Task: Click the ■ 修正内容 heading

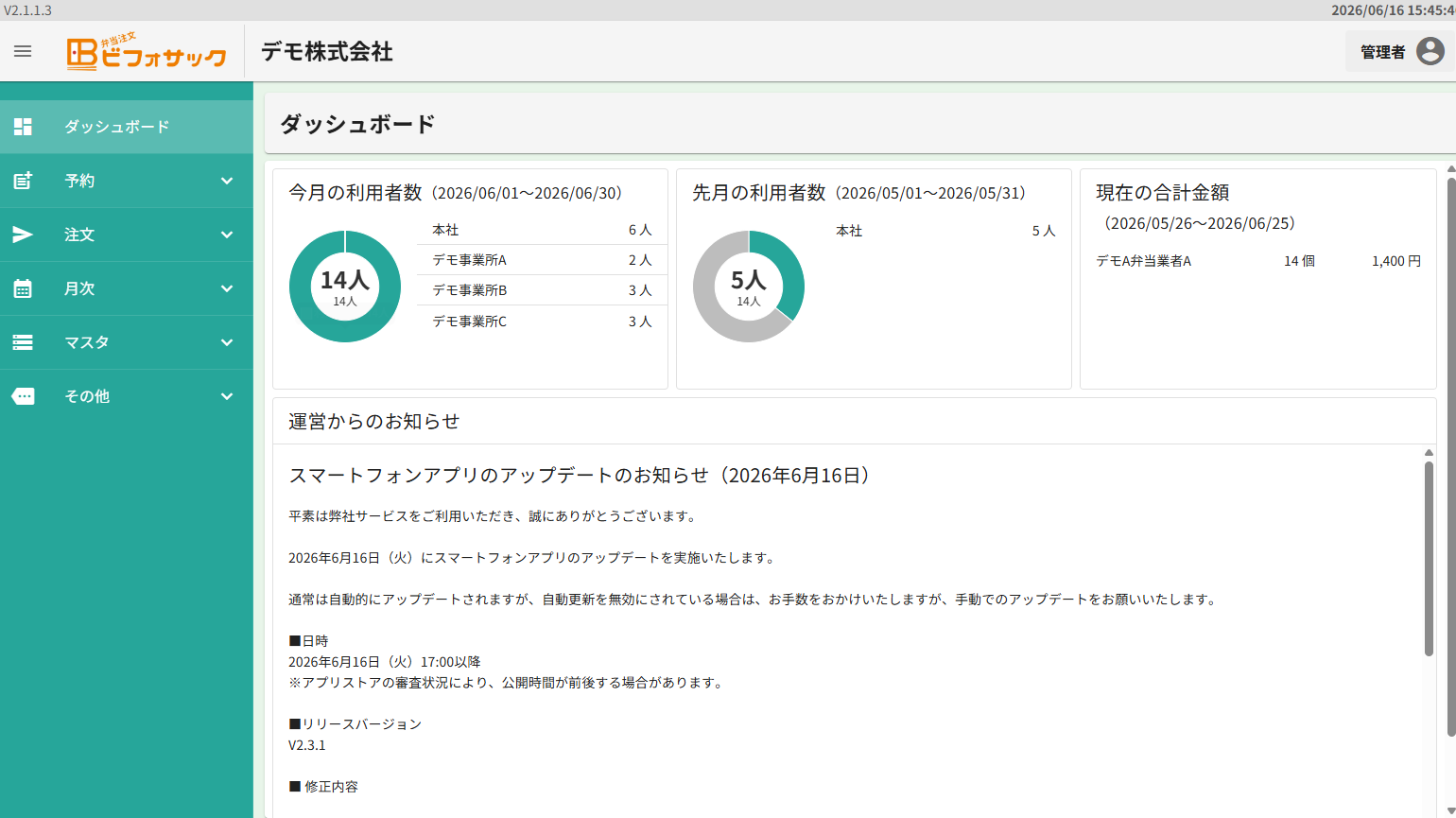Action: click(323, 787)
